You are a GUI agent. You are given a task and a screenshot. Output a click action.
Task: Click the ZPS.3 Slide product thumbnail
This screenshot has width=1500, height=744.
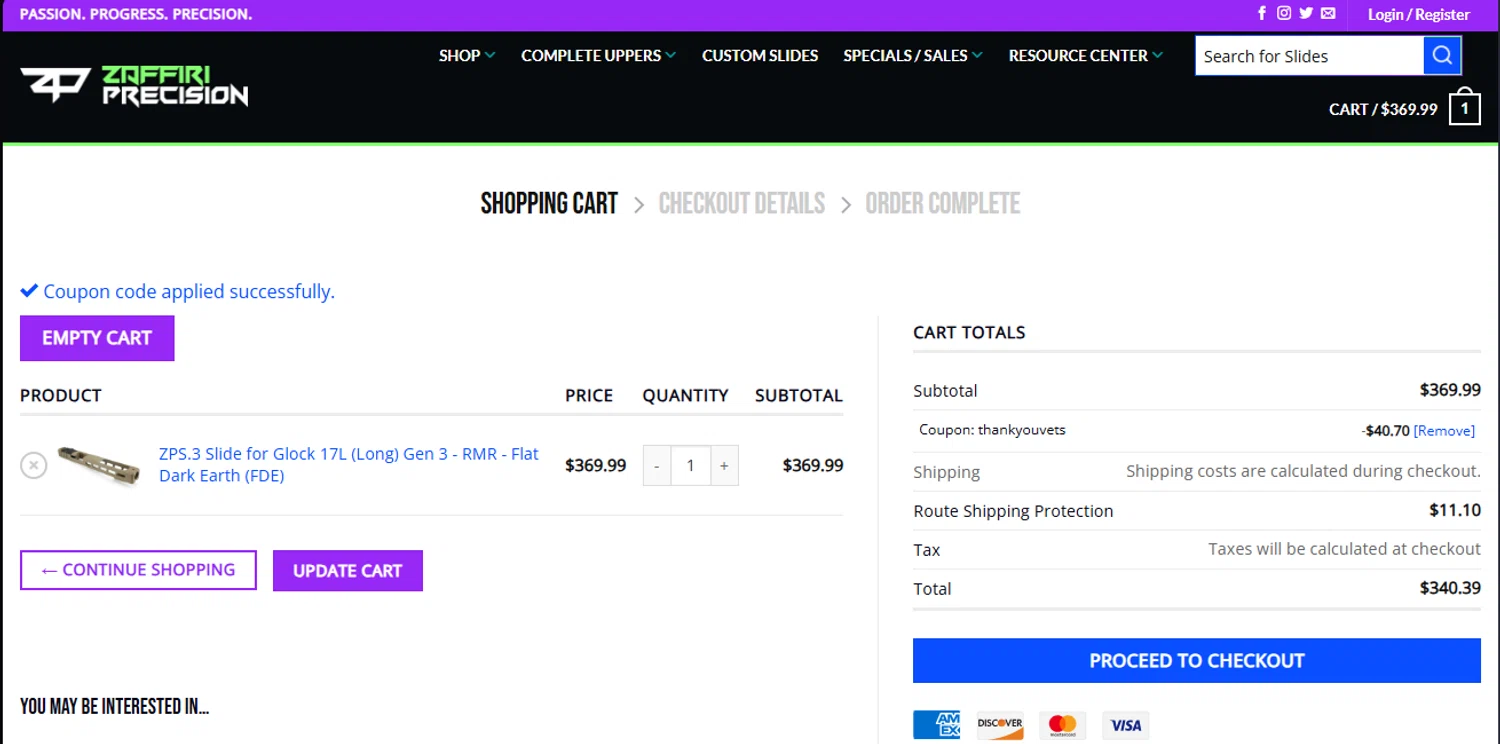point(99,465)
